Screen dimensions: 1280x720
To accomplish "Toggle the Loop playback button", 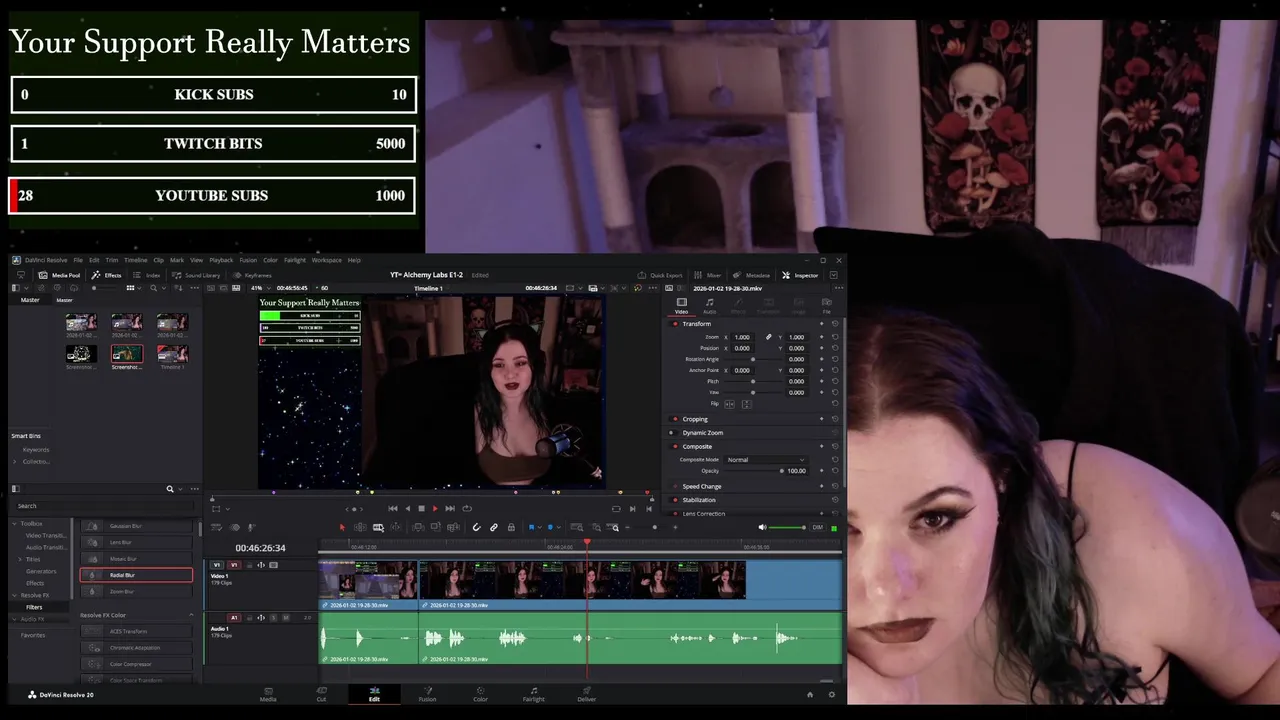I will click(x=466, y=508).
